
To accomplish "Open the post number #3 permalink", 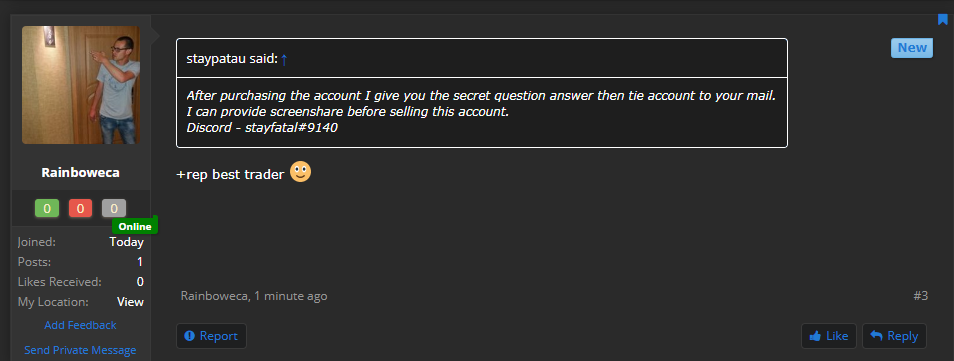I will coord(921,296).
